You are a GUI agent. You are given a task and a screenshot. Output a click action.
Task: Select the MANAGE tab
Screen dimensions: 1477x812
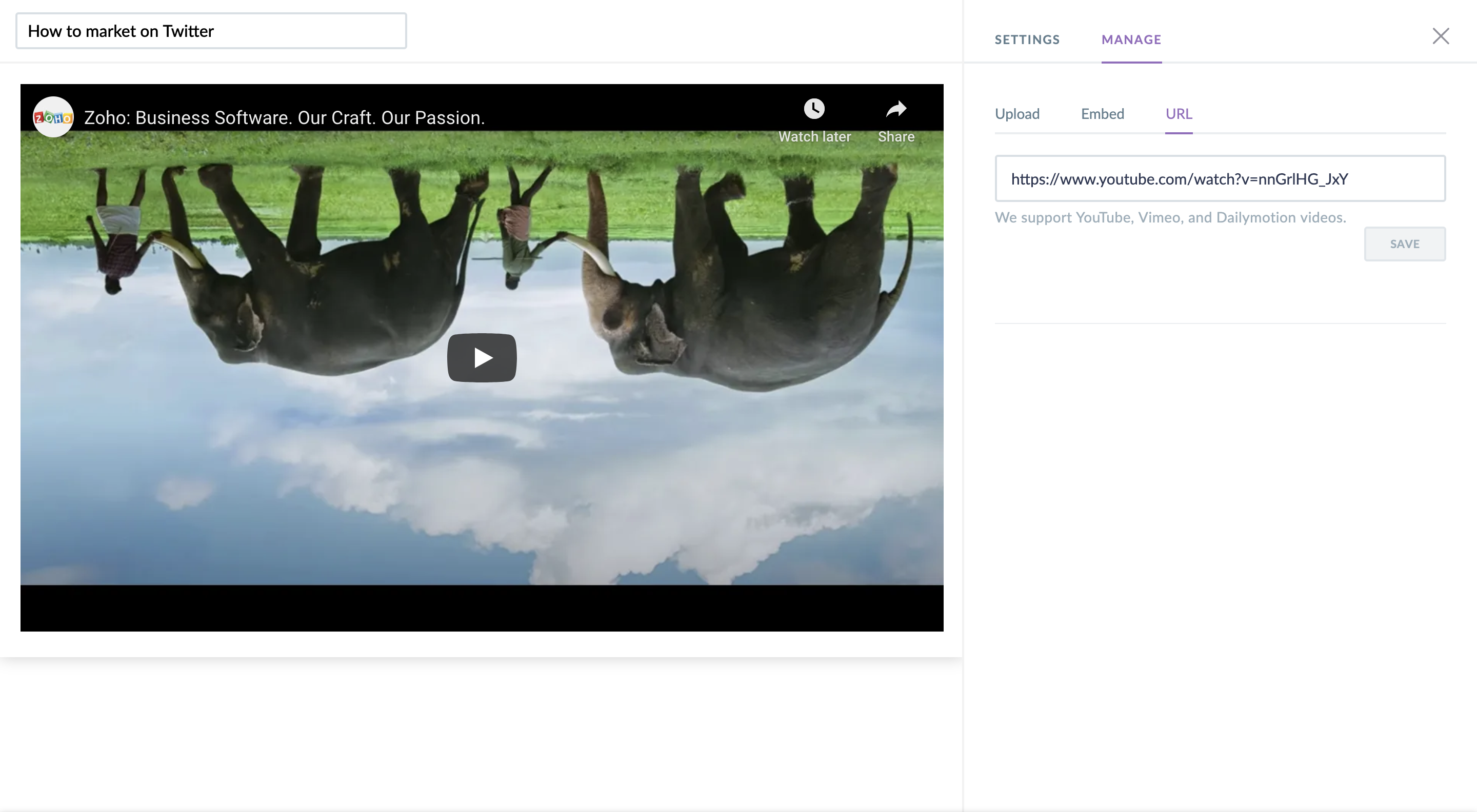(1131, 39)
